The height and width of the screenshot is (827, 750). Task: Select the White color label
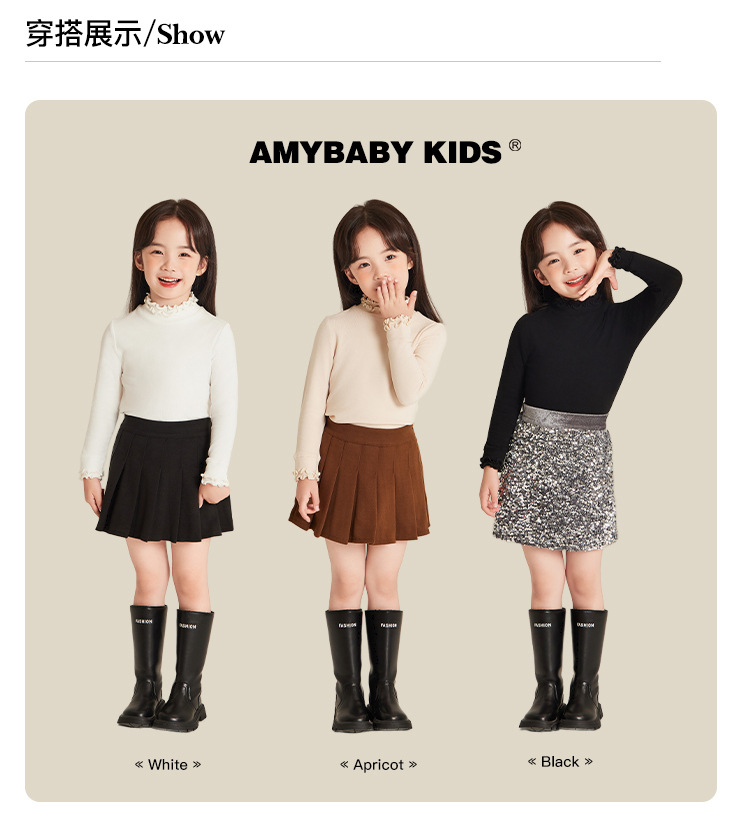168,765
